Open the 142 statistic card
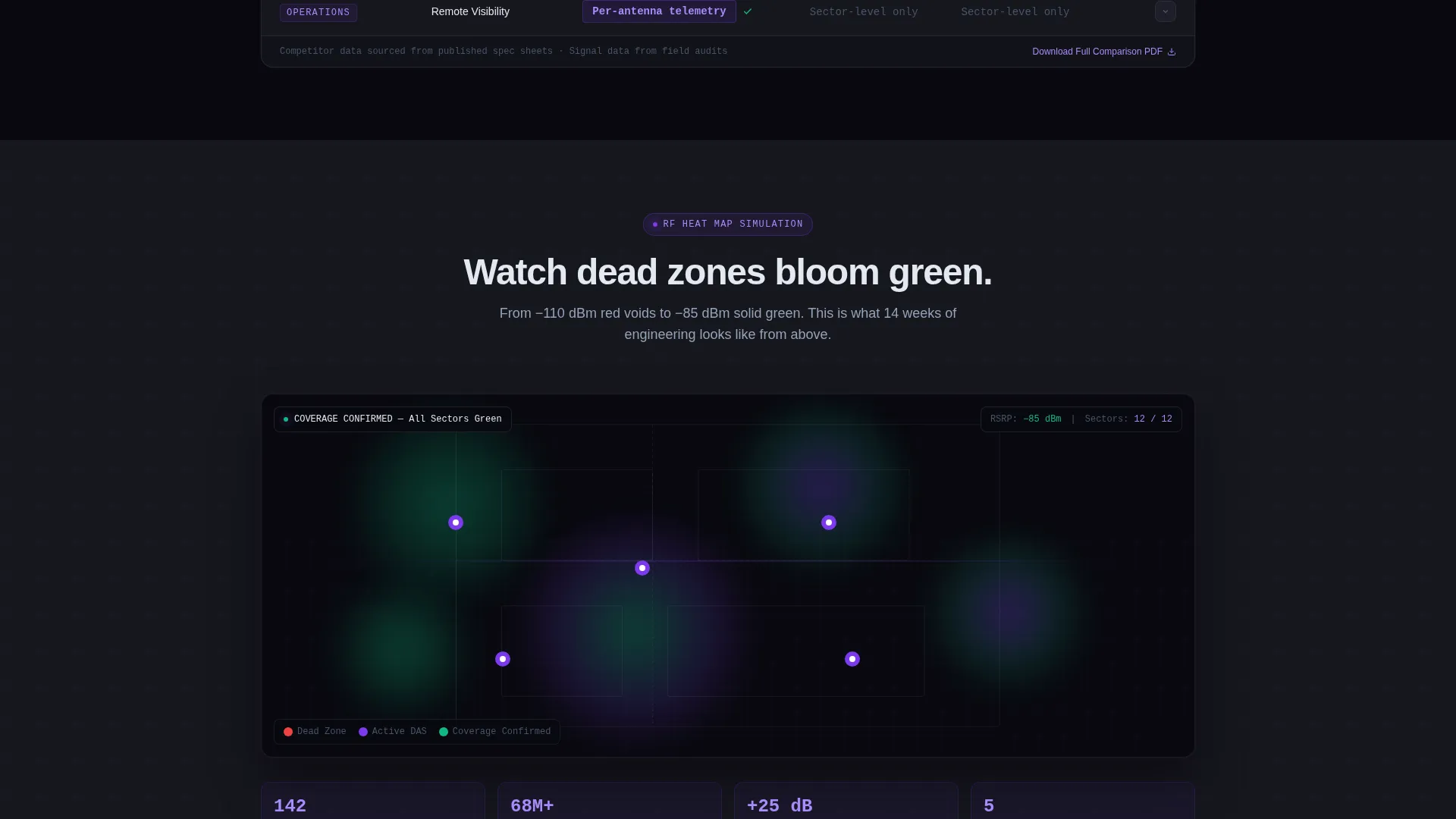 coord(372,801)
